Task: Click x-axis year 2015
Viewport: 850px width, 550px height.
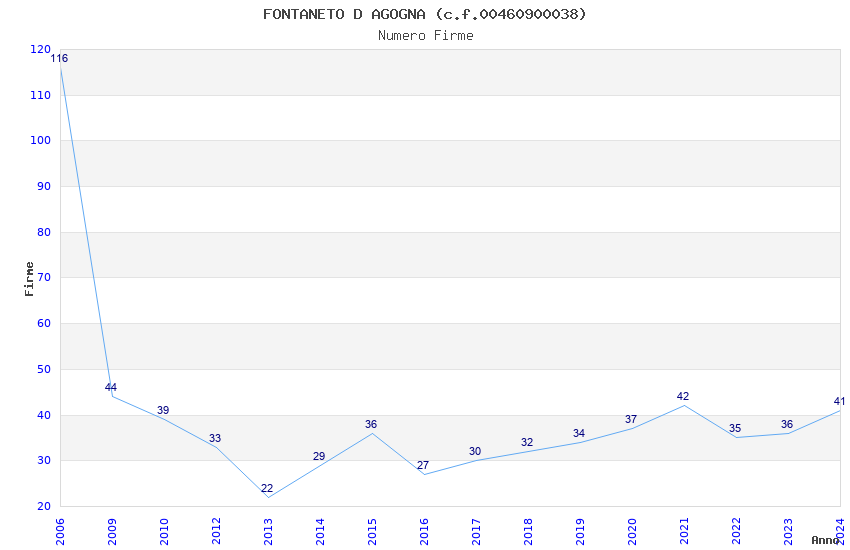Action: pyautogui.click(x=372, y=531)
